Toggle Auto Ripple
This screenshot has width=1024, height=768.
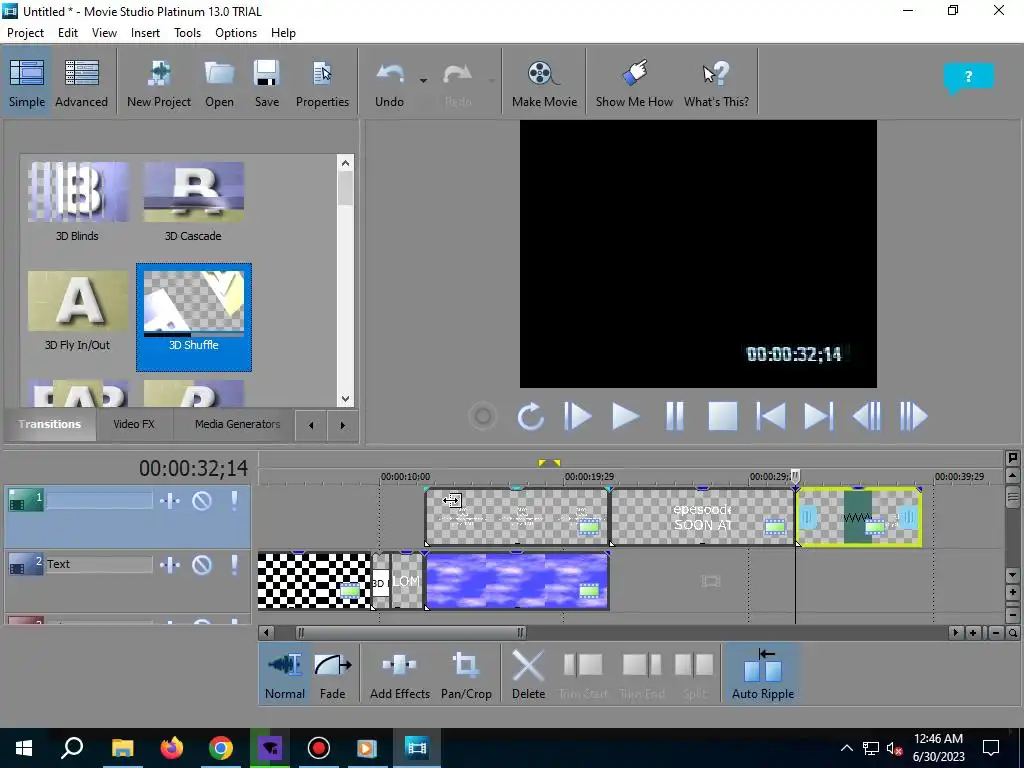point(763,674)
